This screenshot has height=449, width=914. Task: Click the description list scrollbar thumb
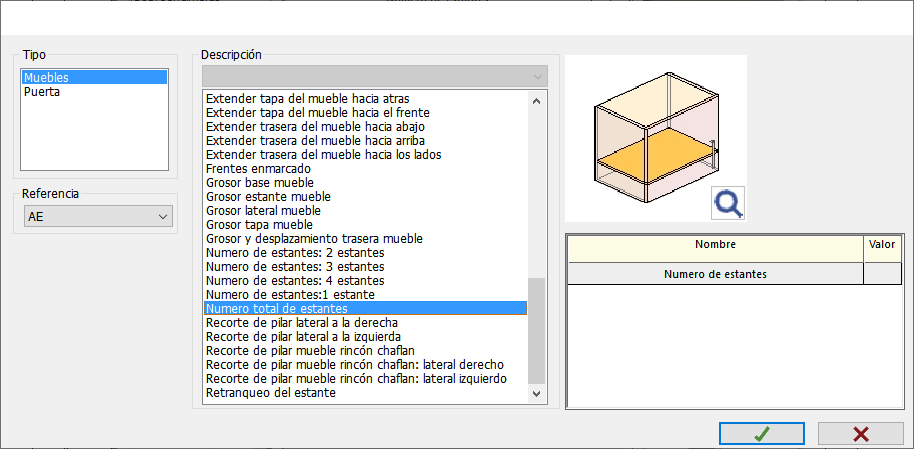[x=537, y=331]
